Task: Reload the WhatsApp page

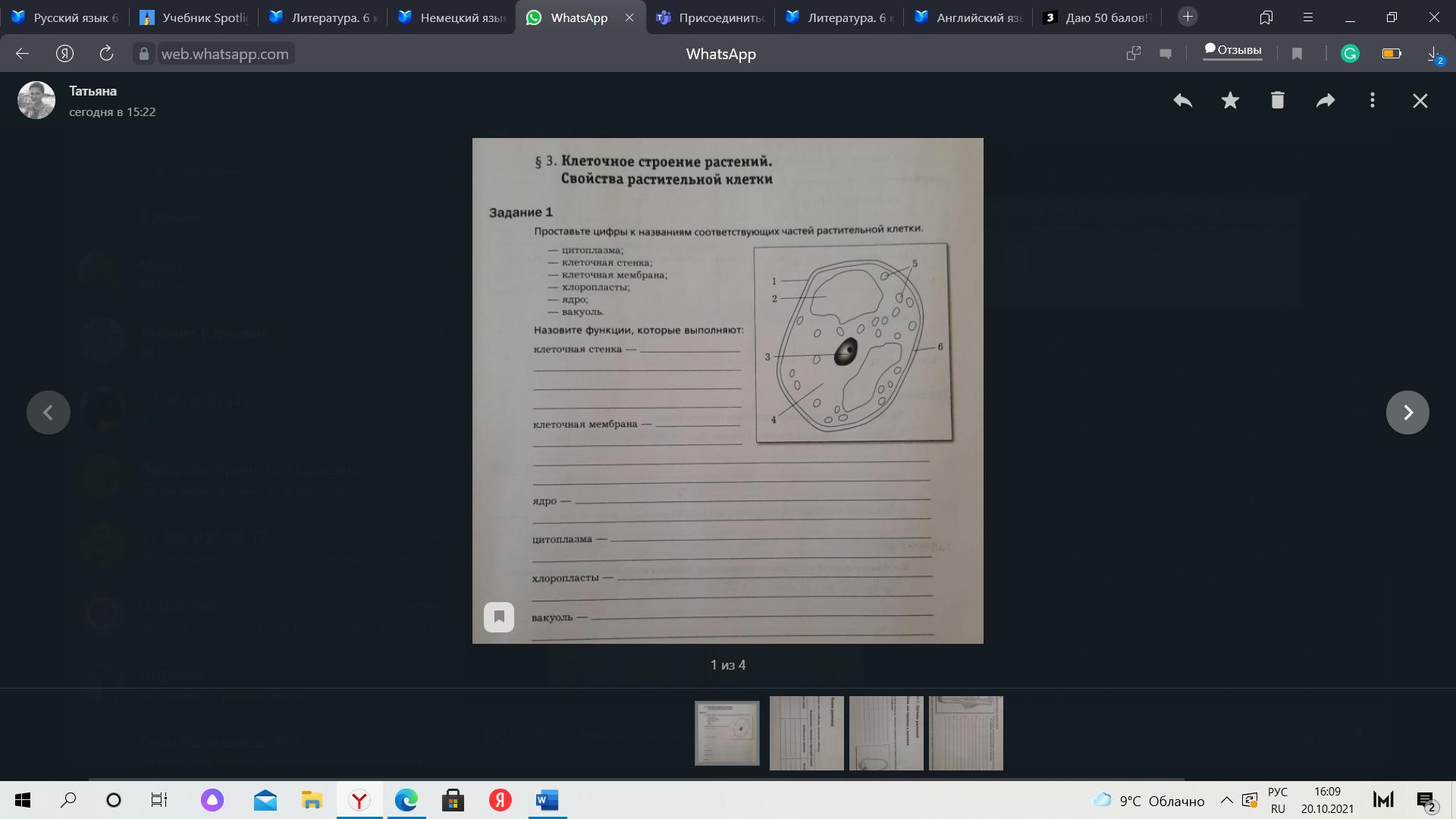Action: tap(106, 53)
